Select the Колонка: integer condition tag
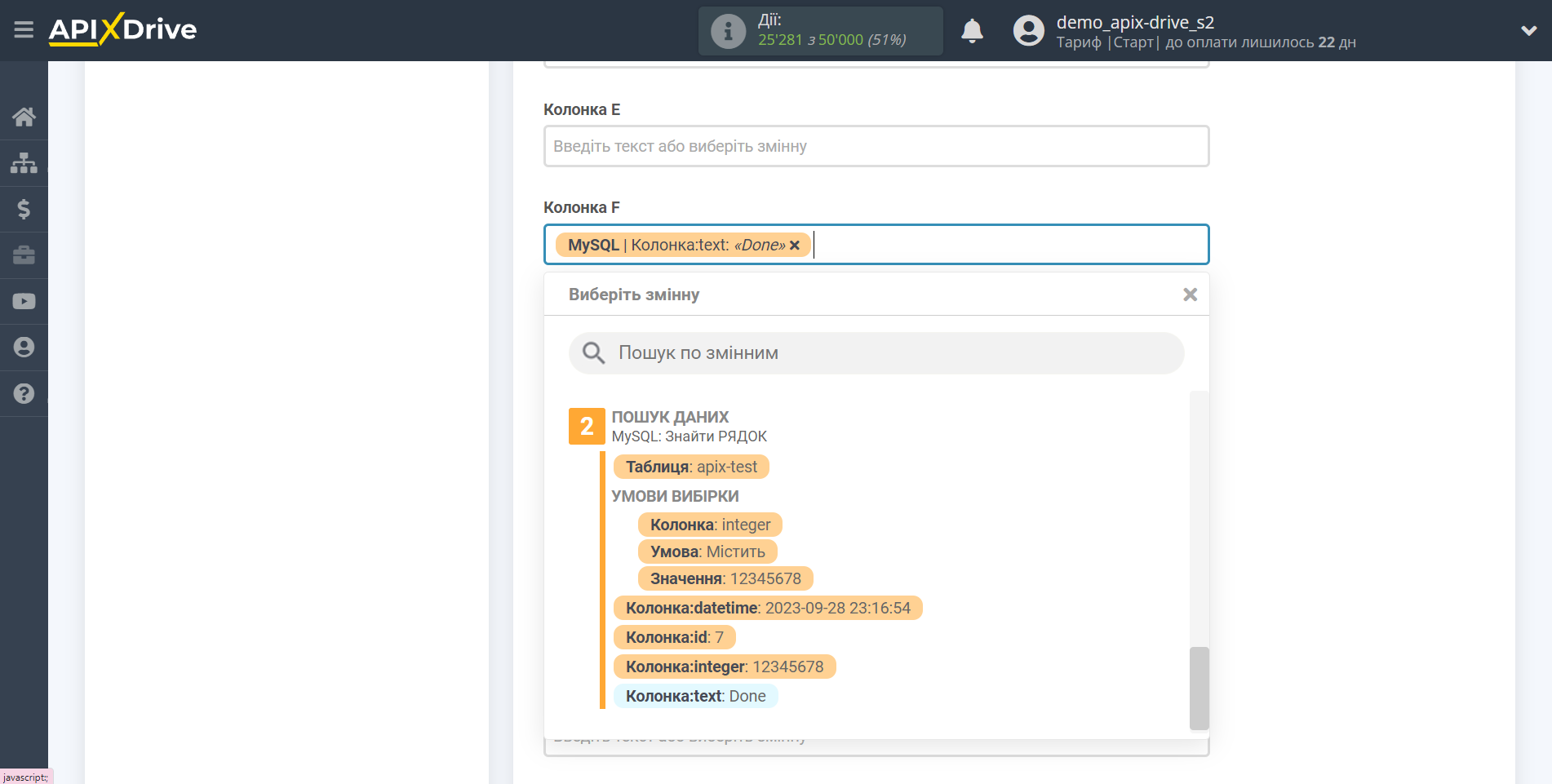The width and height of the screenshot is (1552, 784). coord(710,525)
